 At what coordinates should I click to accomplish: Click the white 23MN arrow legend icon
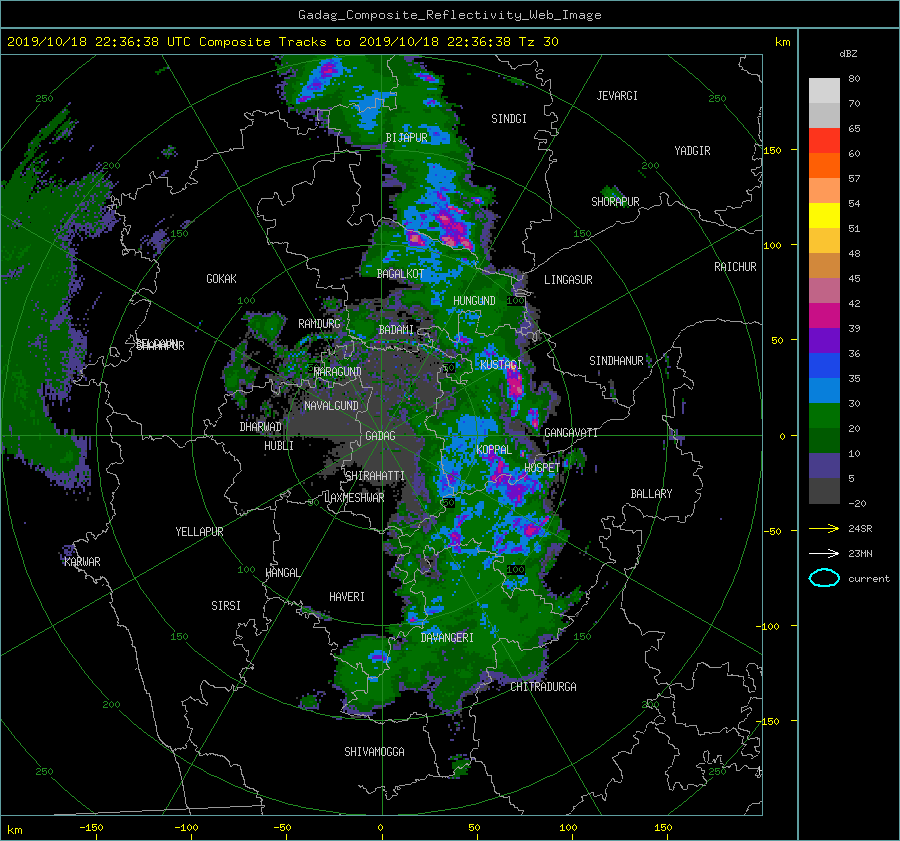pos(824,553)
